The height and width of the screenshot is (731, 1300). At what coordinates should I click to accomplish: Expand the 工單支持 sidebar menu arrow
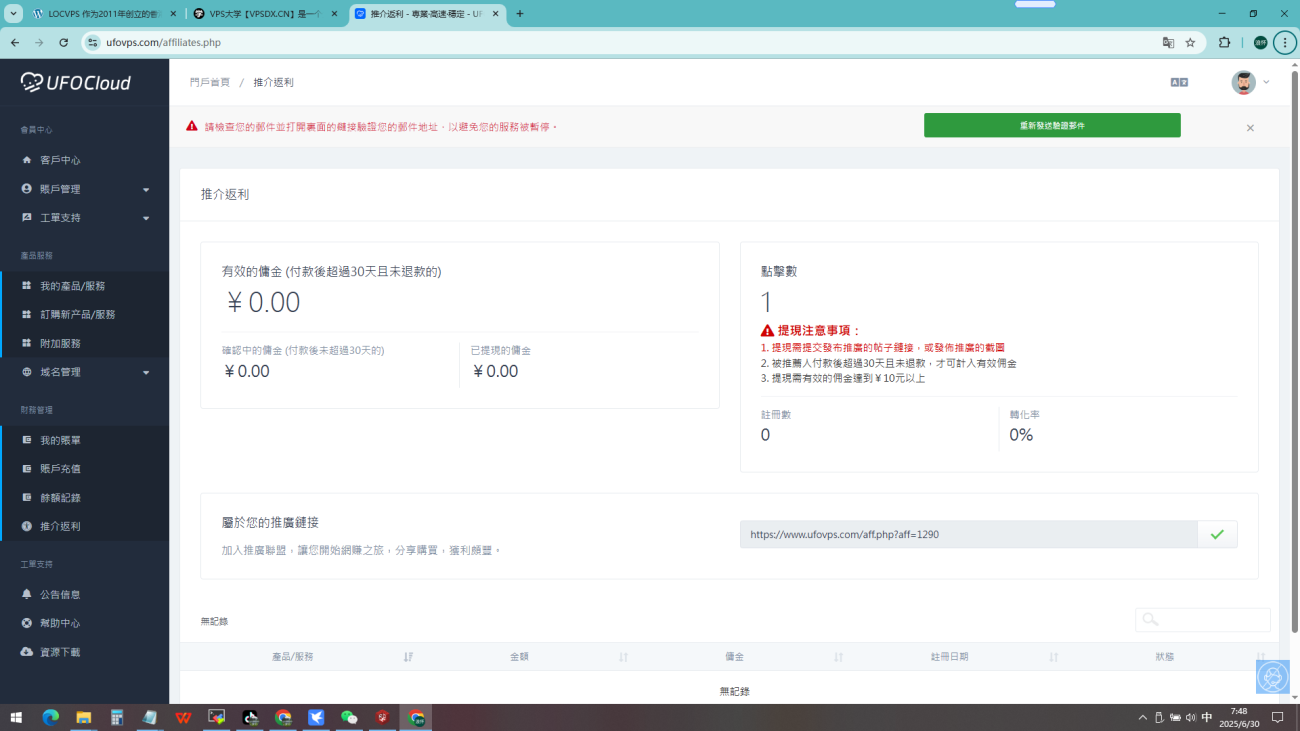click(x=146, y=218)
